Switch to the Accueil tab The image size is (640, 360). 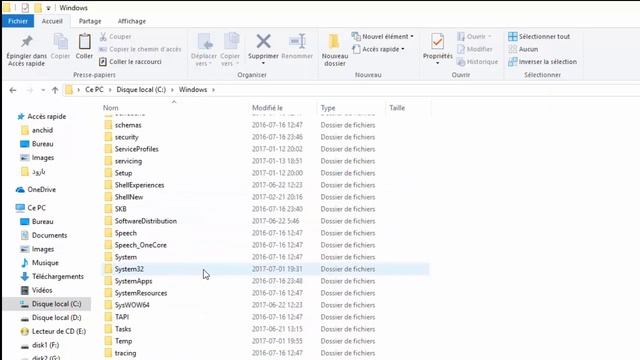coord(52,21)
